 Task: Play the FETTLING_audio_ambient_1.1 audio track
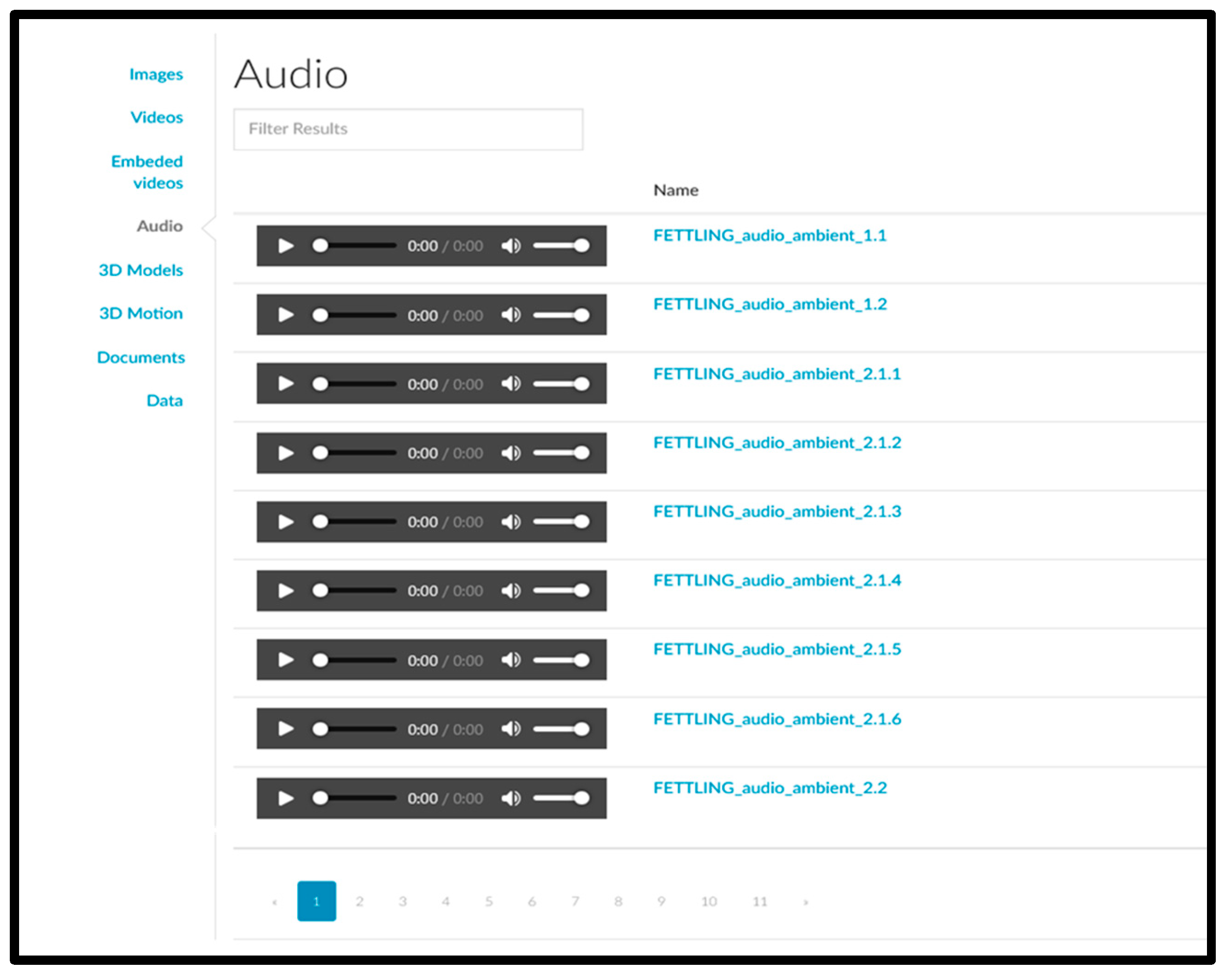[x=285, y=246]
